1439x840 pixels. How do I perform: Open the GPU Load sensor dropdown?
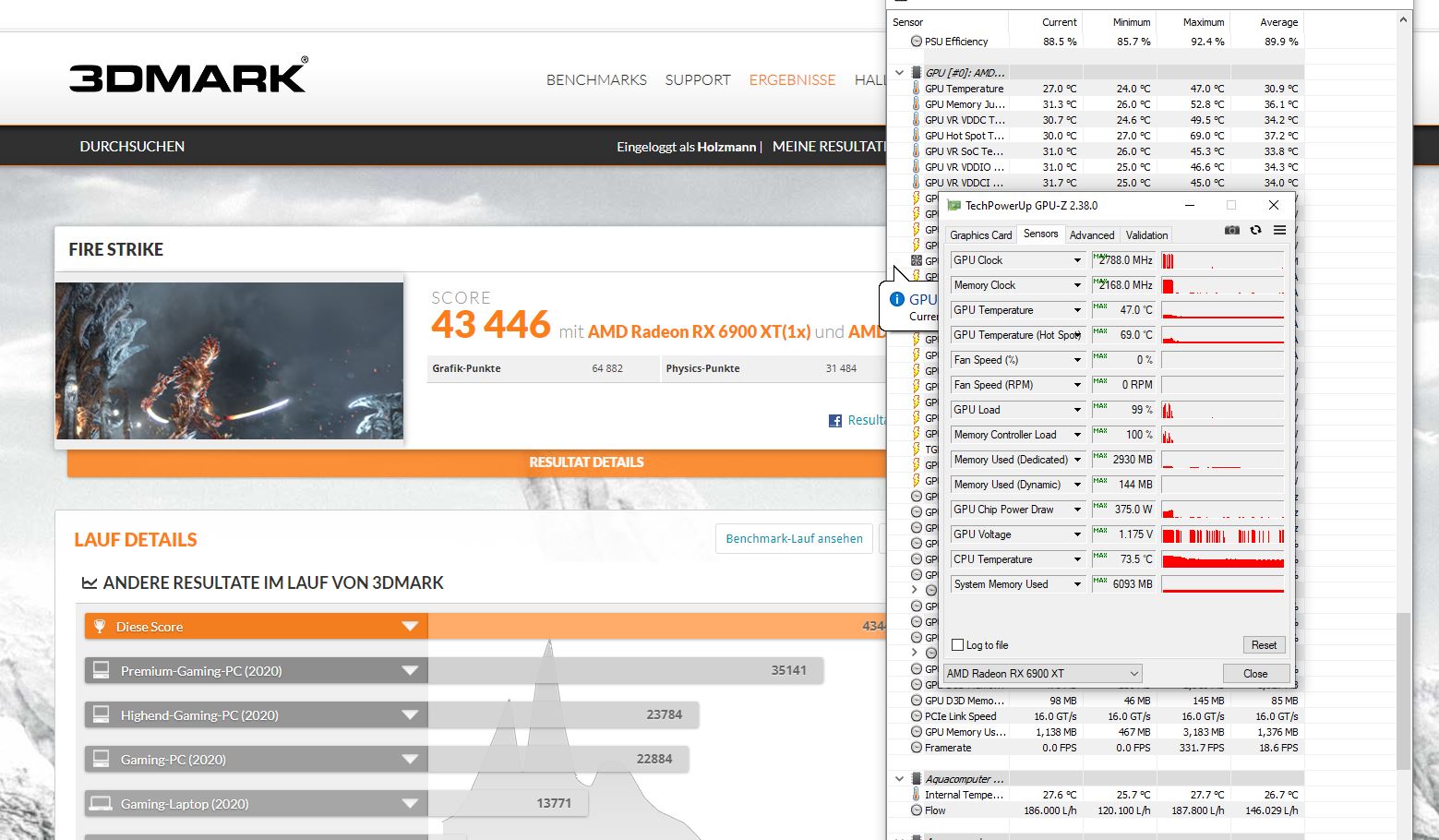pyautogui.click(x=1076, y=410)
